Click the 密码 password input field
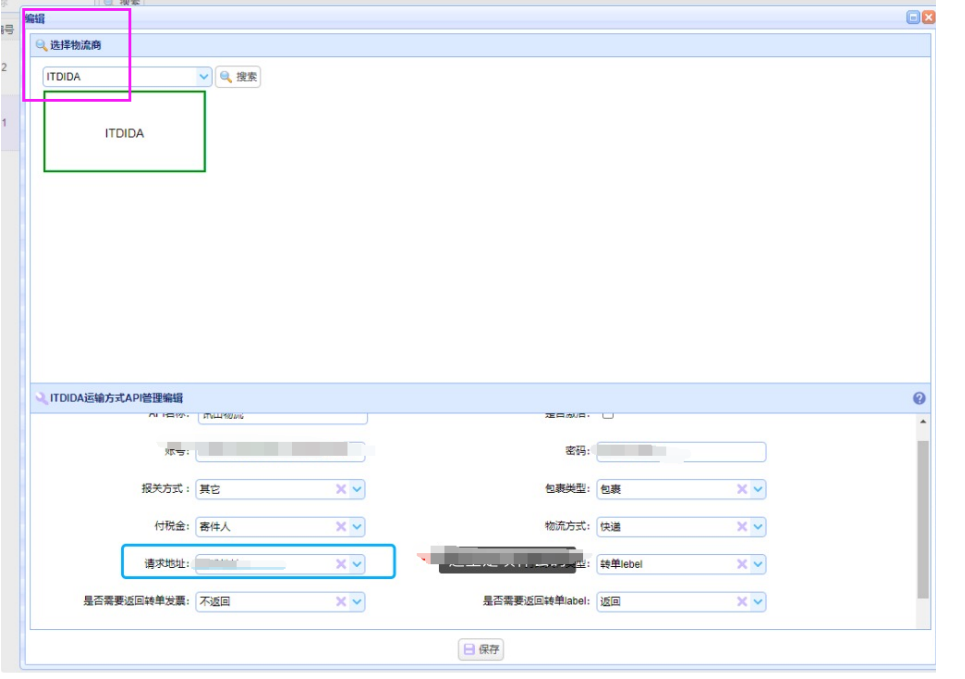Viewport: 965px width, 679px height. point(681,451)
